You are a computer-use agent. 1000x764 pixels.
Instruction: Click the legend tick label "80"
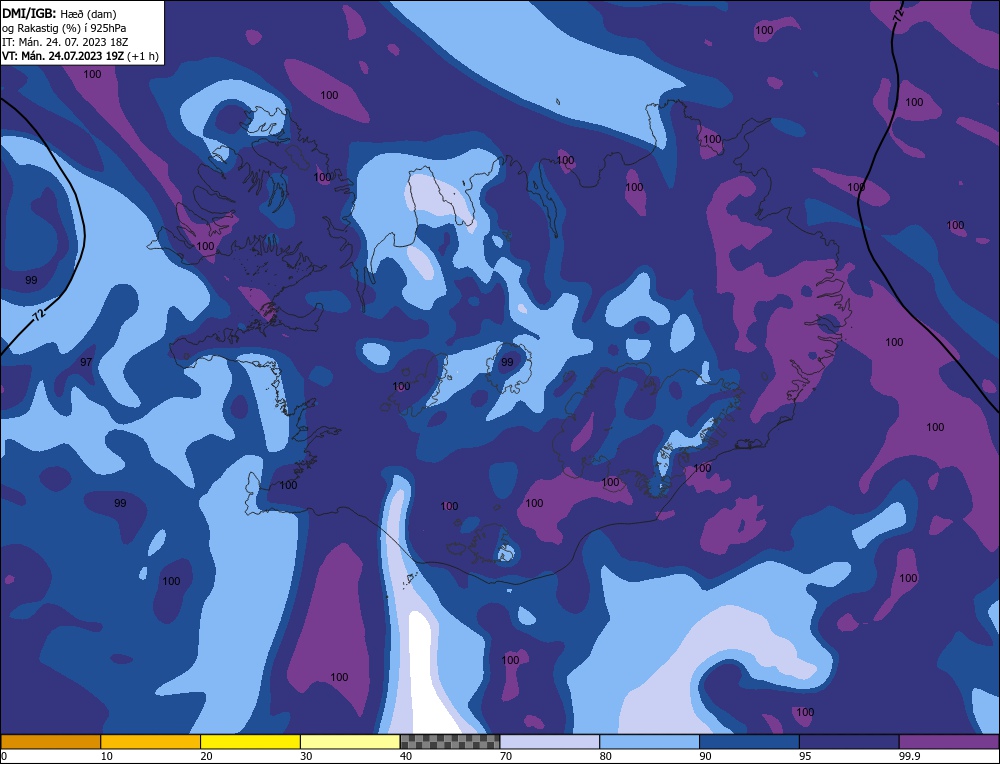pyautogui.click(x=606, y=756)
